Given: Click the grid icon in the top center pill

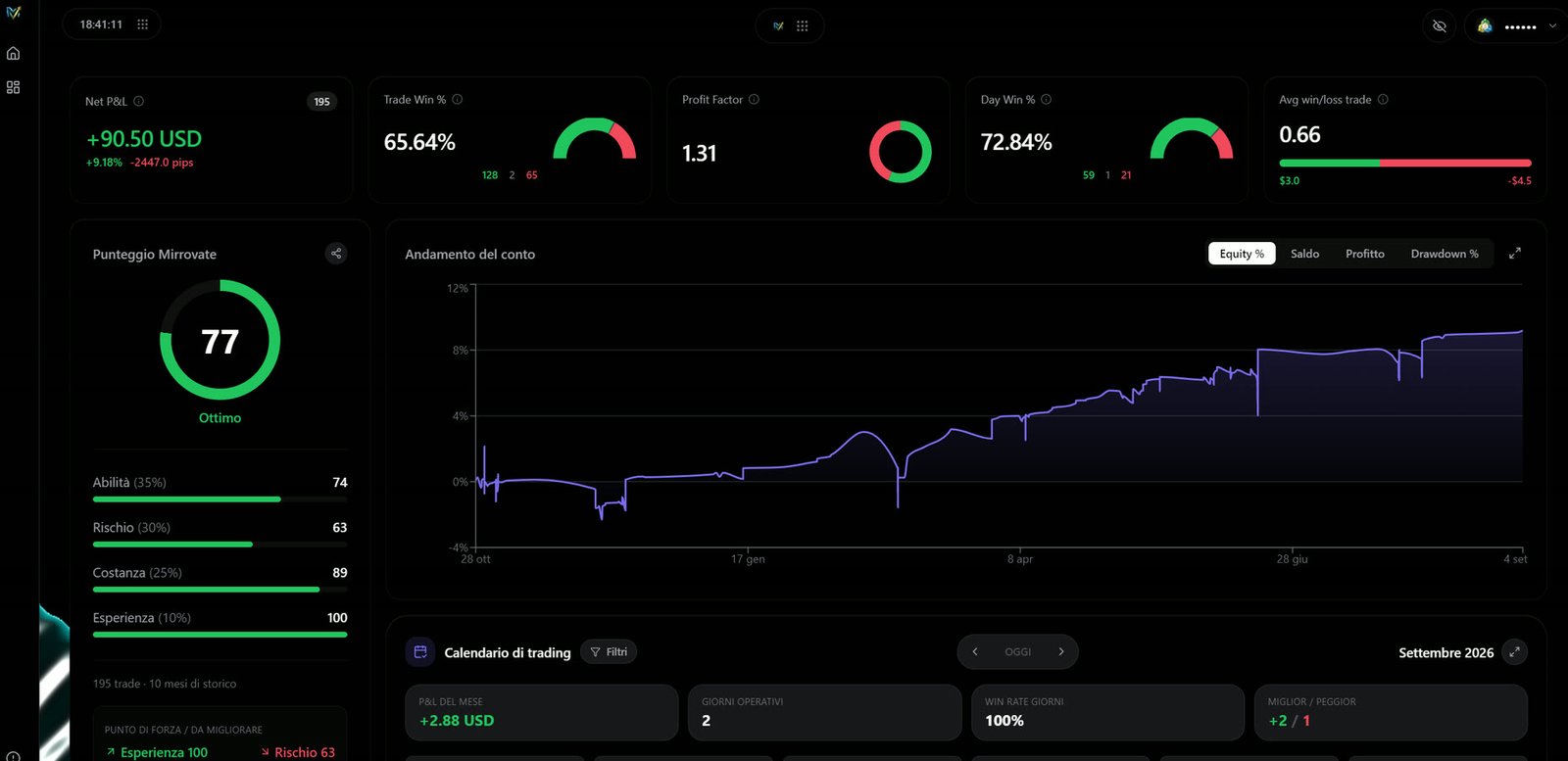Looking at the screenshot, I should pyautogui.click(x=803, y=26).
